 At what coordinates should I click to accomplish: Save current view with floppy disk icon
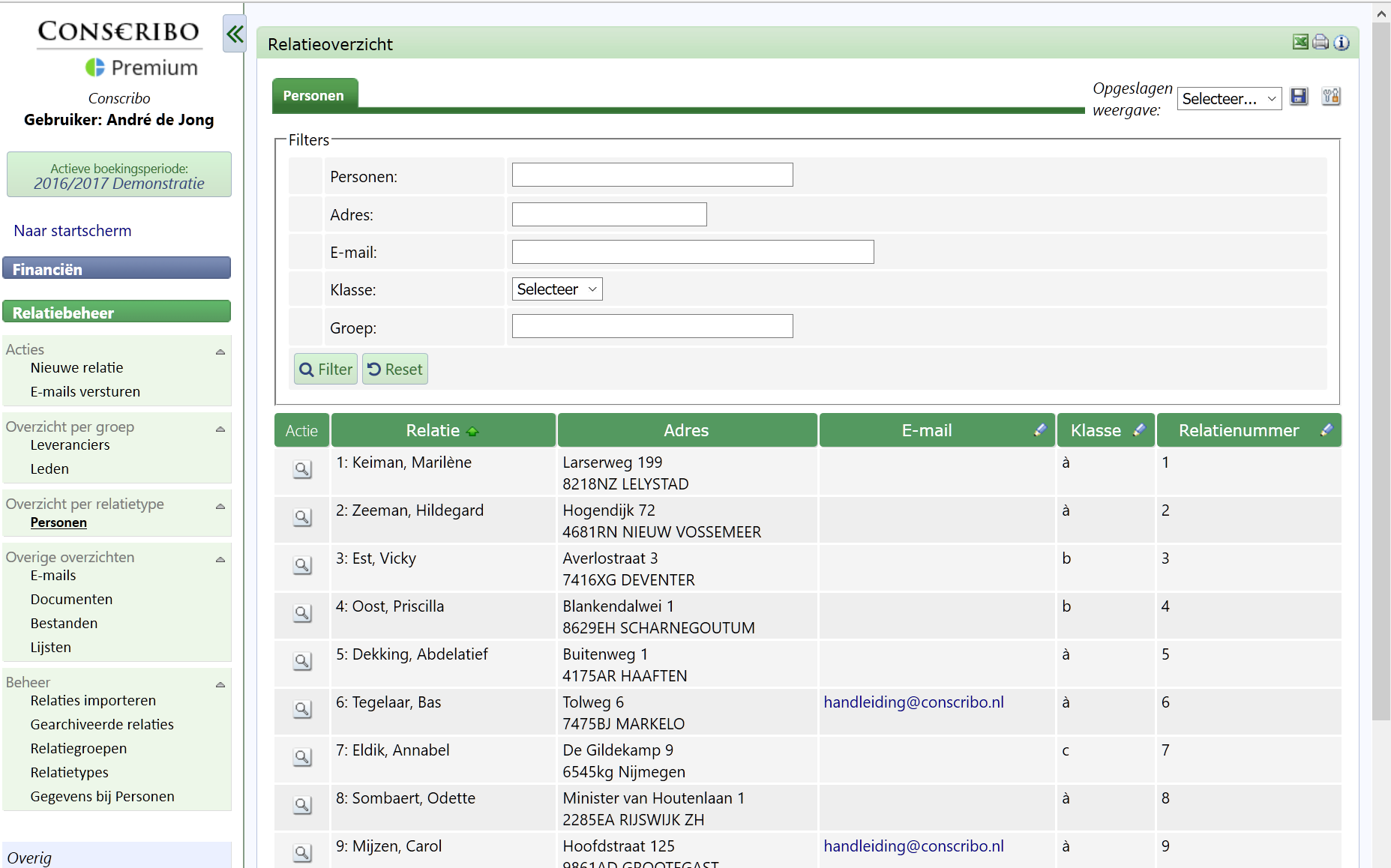[x=1299, y=97]
